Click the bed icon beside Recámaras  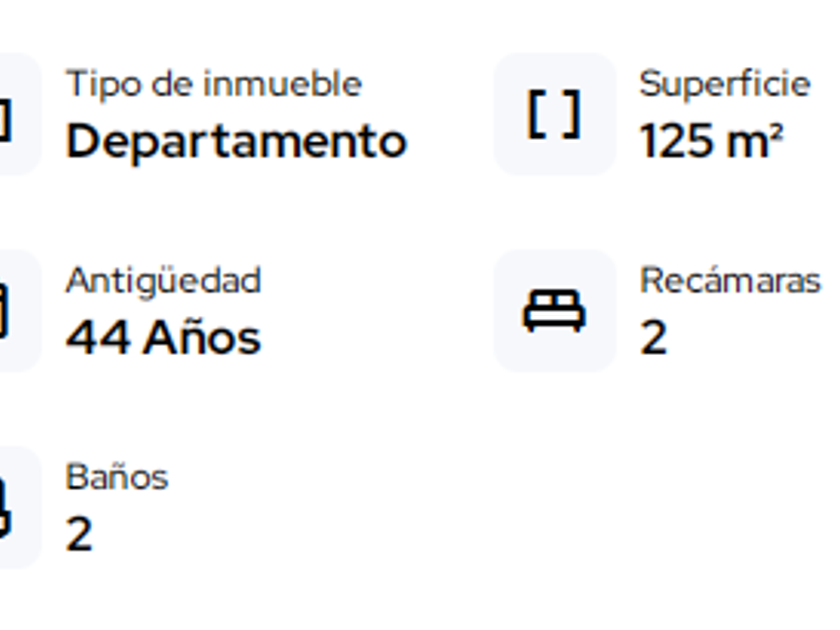(x=554, y=311)
